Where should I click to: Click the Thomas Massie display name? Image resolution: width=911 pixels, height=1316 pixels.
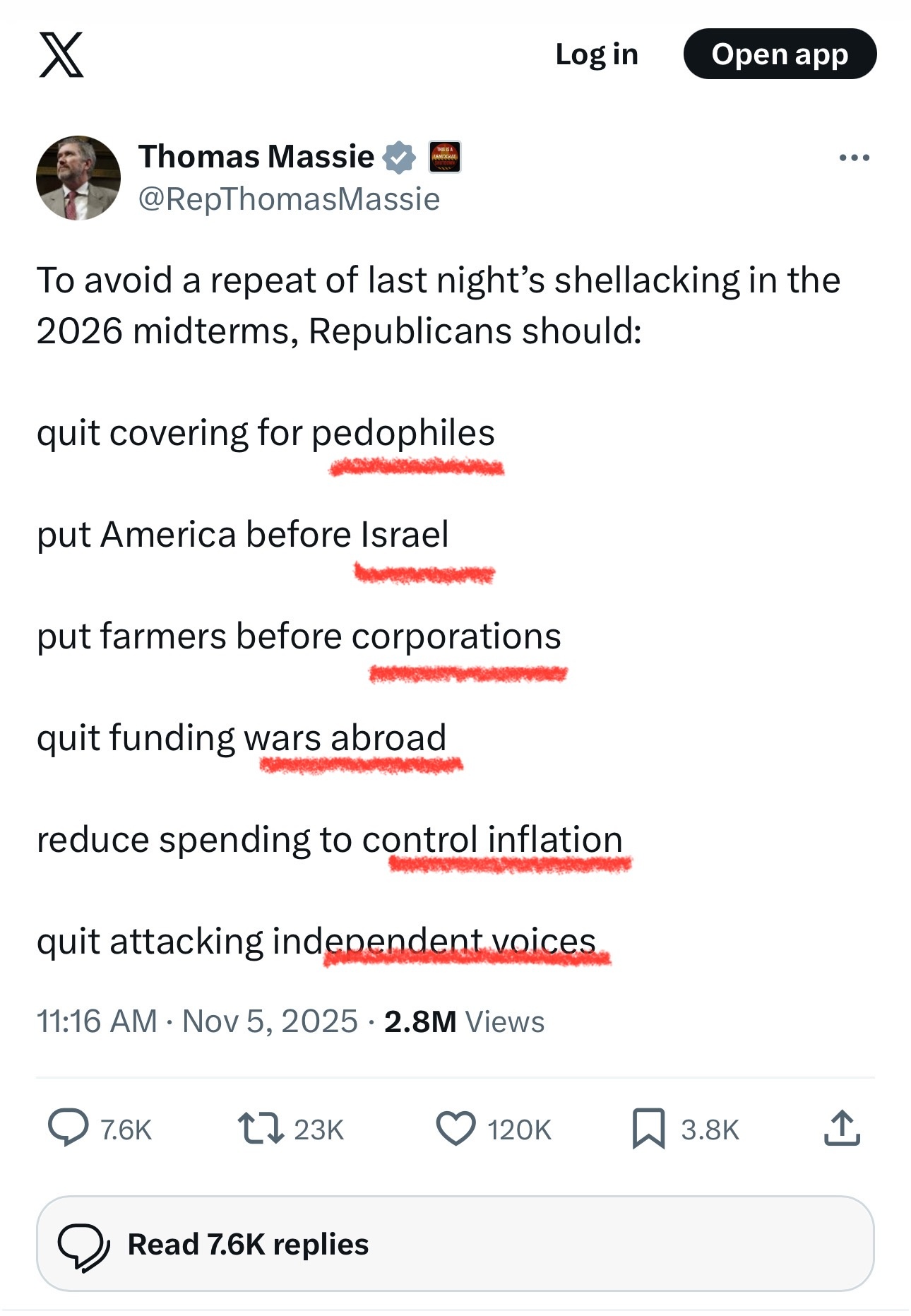[x=256, y=156]
